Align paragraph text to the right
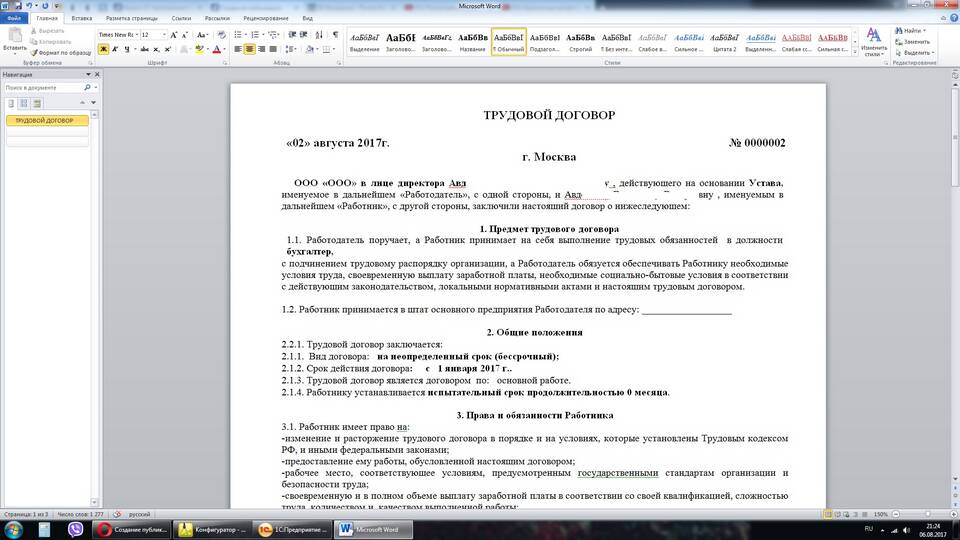This screenshot has height=540, width=960. coord(261,50)
